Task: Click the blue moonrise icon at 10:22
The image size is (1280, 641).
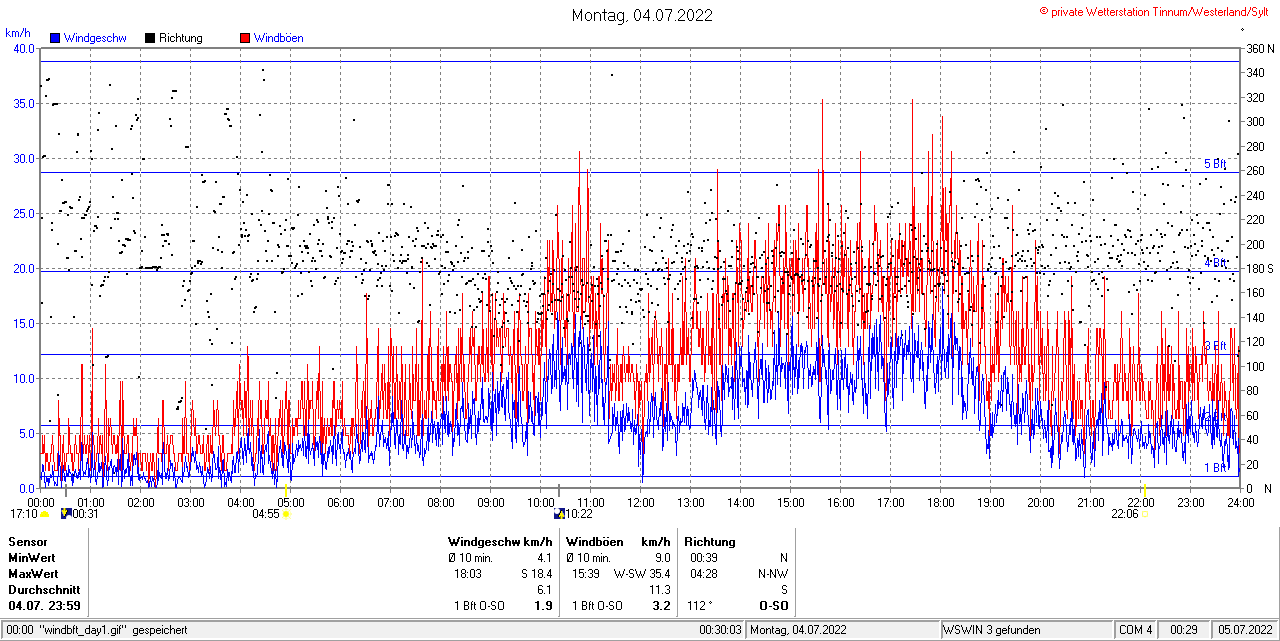Action: (559, 514)
